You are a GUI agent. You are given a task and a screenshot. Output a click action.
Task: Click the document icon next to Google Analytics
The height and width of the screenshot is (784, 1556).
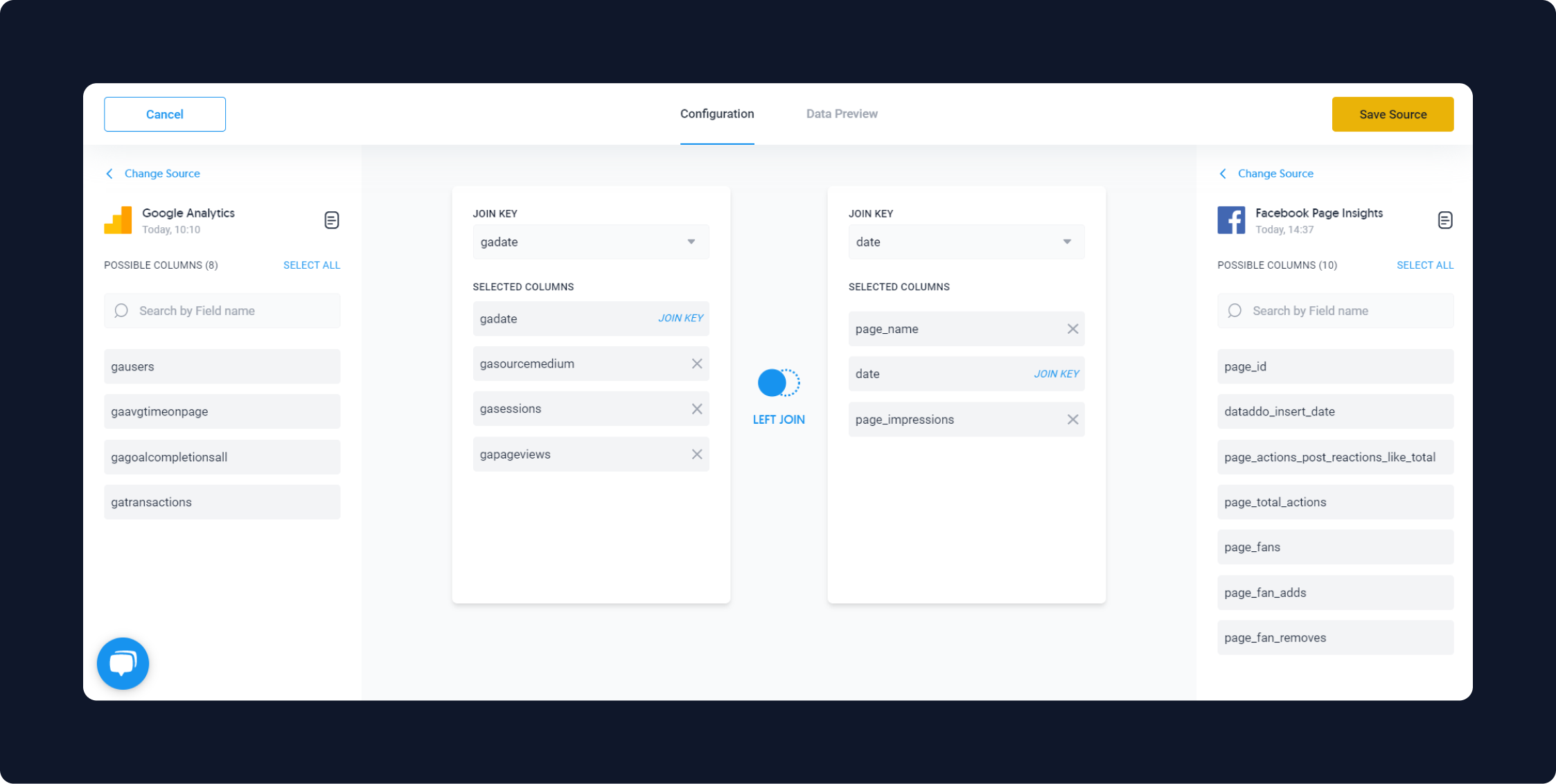[331, 219]
